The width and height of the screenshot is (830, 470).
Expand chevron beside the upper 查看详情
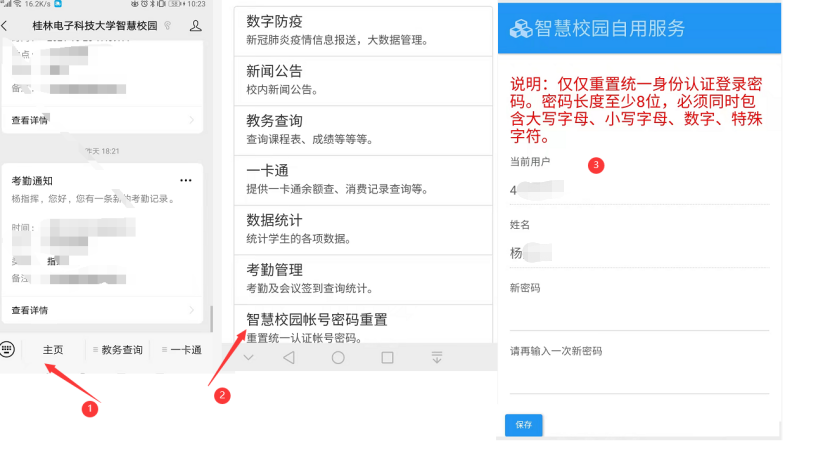coord(192,120)
